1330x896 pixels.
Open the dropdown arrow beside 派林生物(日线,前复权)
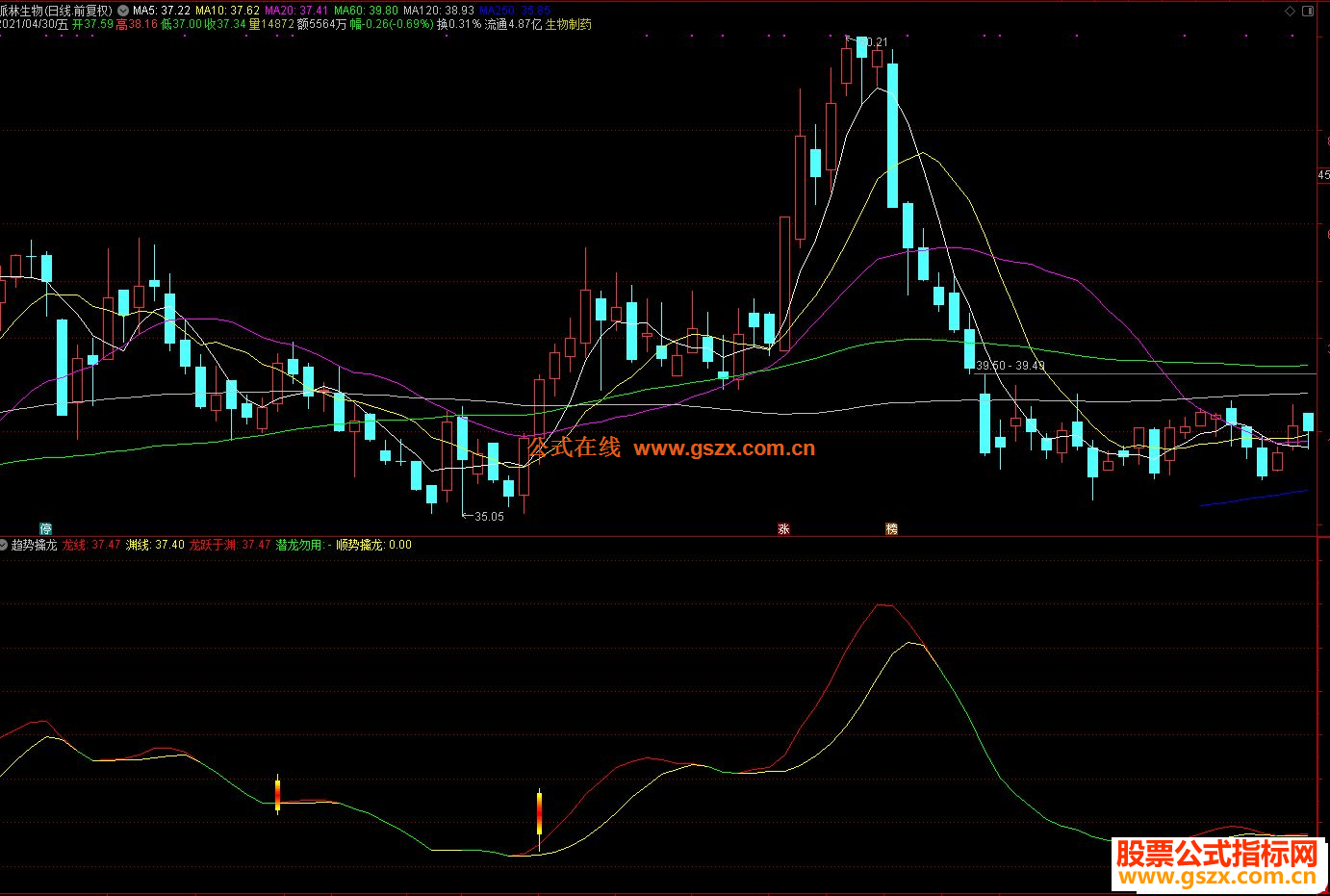click(122, 11)
